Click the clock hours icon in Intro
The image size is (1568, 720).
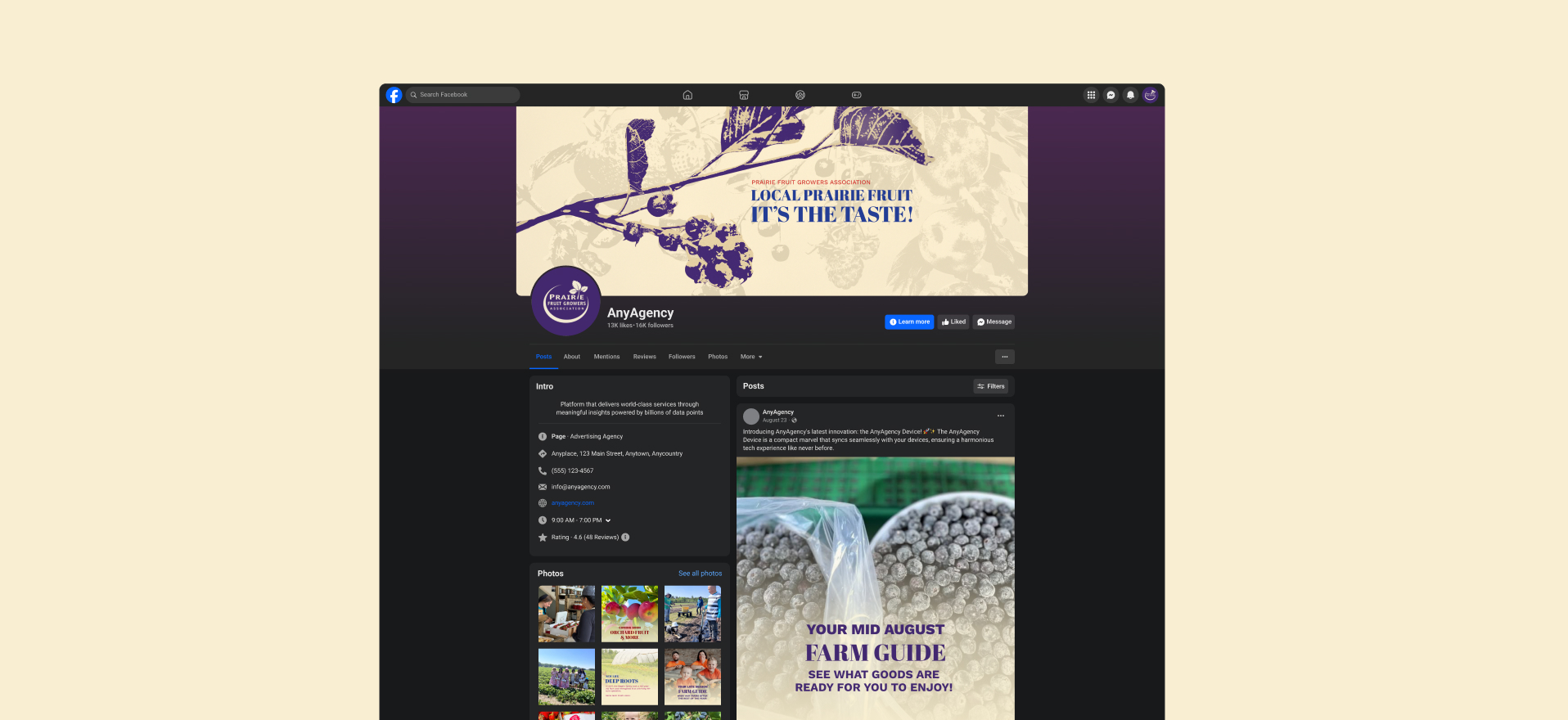click(543, 520)
